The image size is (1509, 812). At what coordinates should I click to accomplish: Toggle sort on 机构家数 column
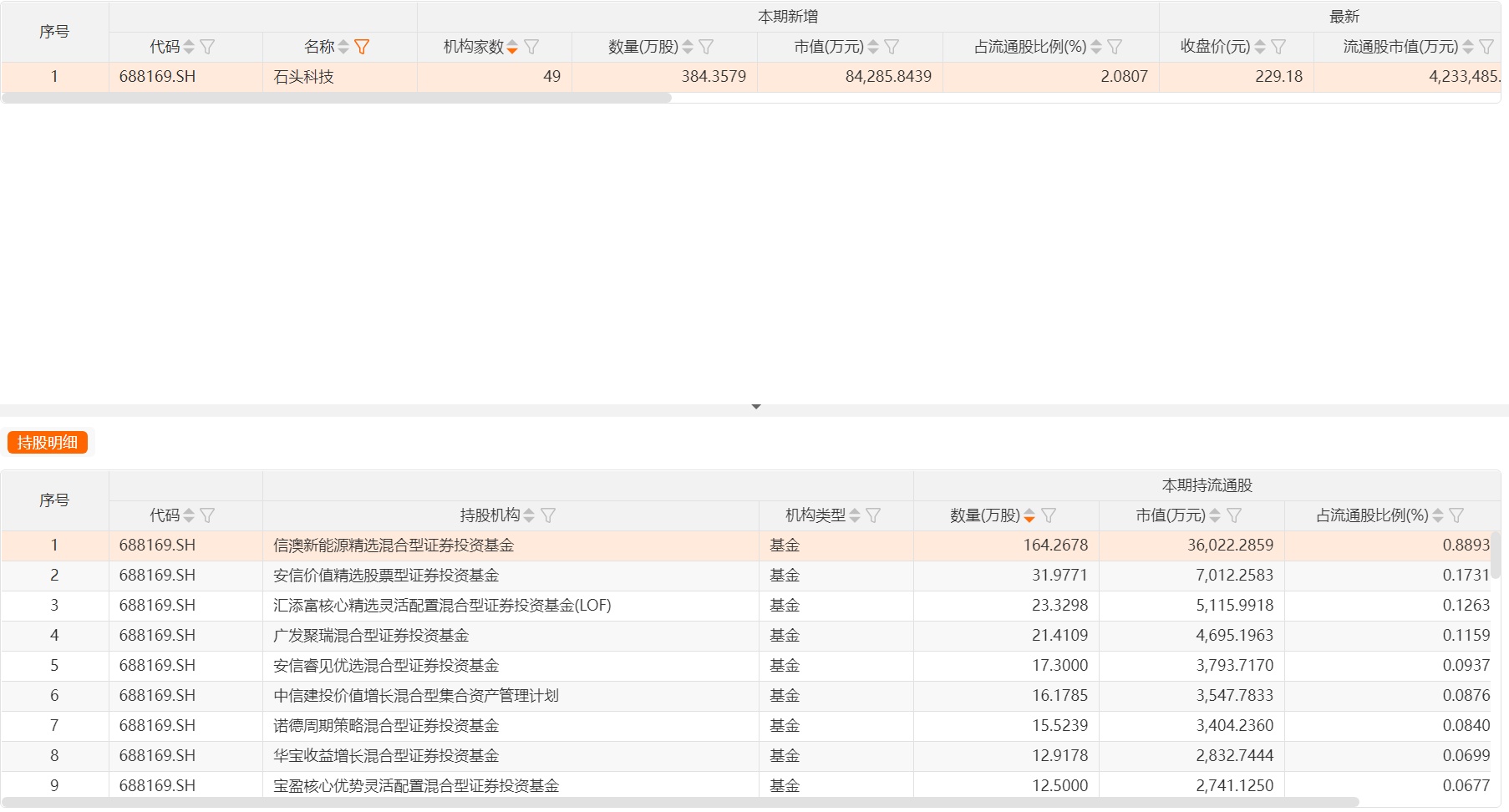512,47
